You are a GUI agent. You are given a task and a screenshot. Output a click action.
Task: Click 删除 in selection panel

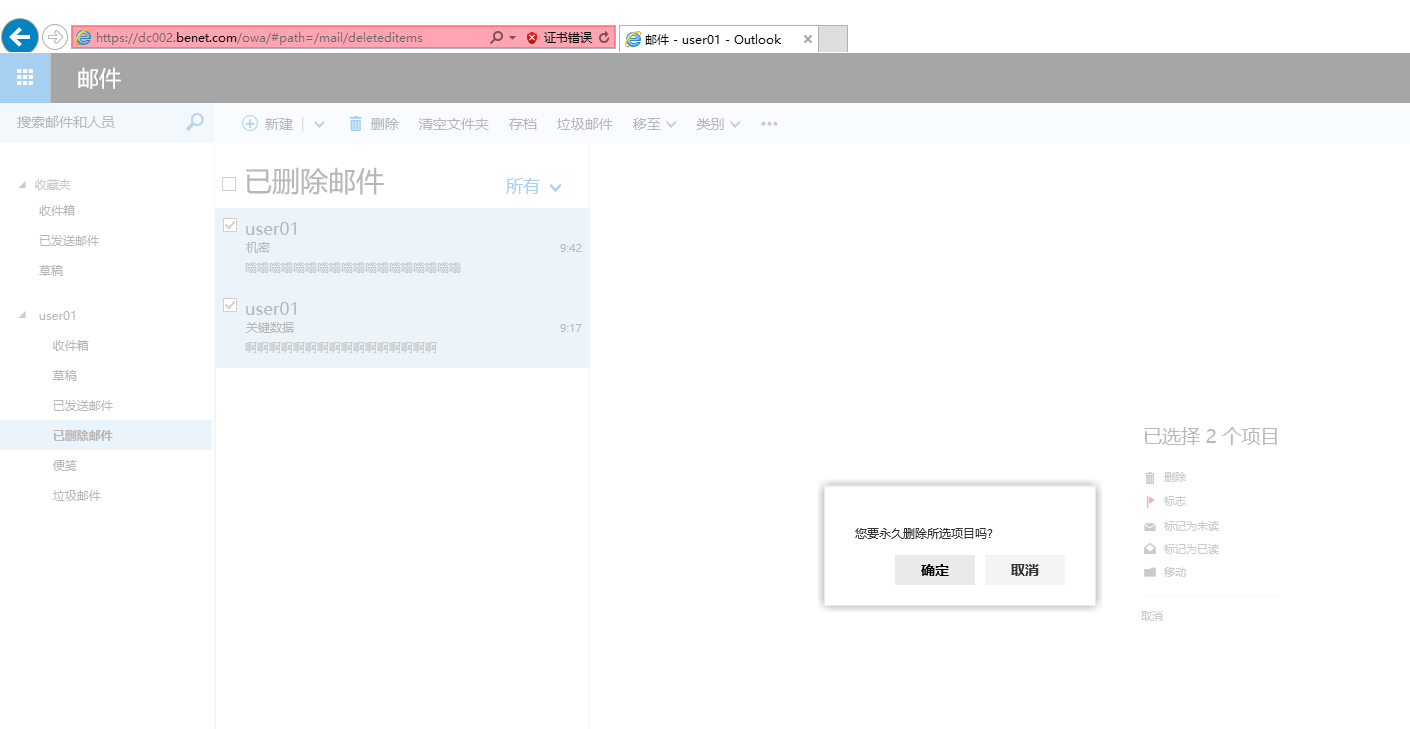tap(1175, 478)
